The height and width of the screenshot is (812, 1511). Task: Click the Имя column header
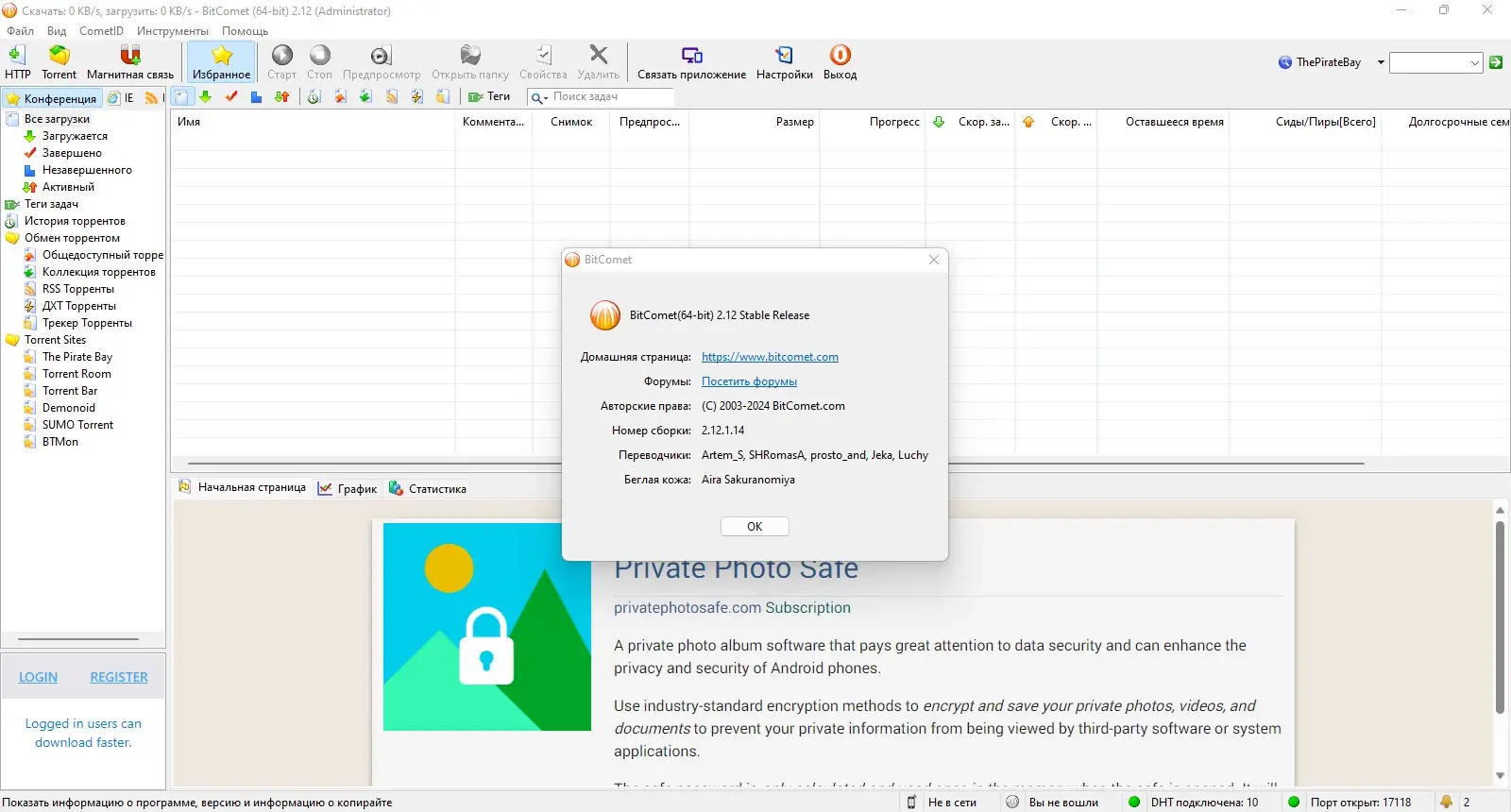coord(313,122)
